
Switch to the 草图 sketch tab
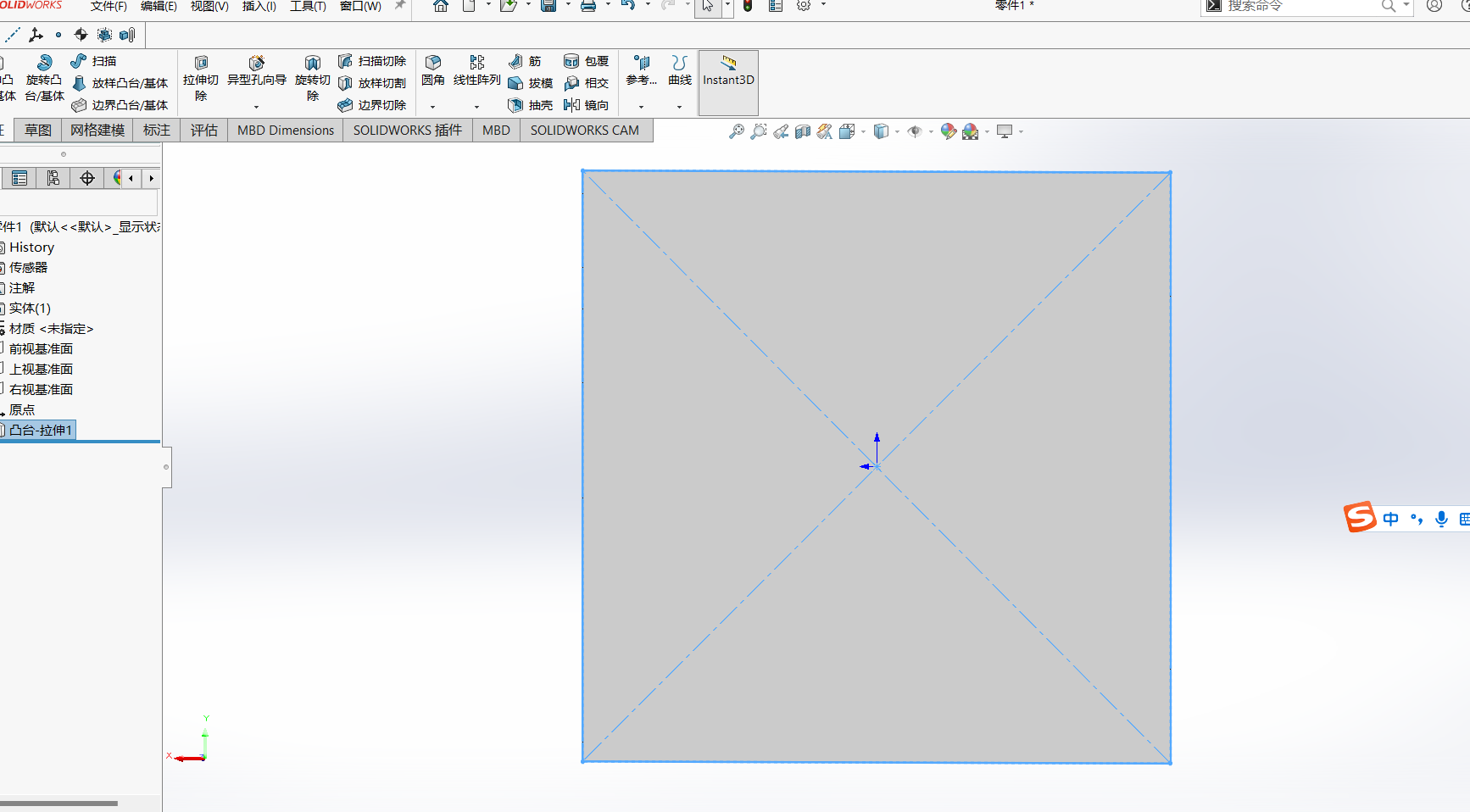pyautogui.click(x=38, y=131)
